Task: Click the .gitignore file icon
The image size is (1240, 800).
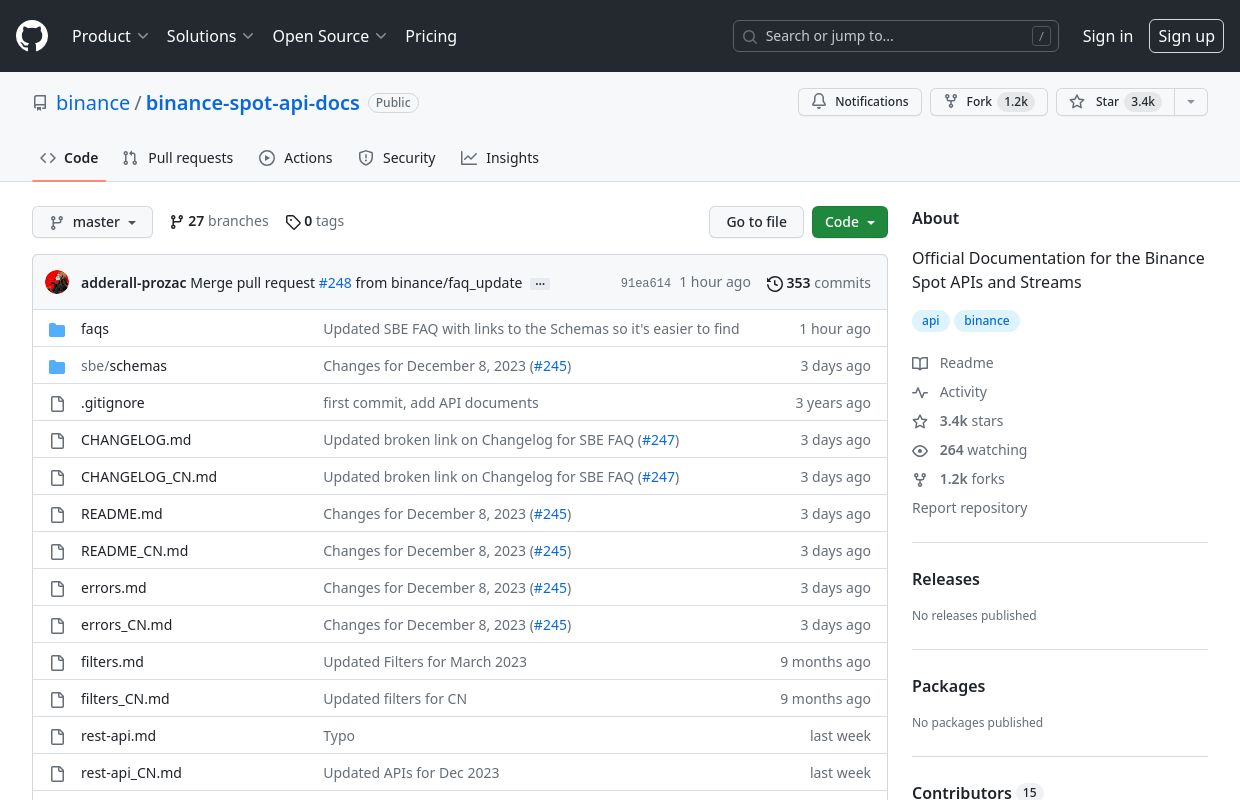Action: 57,403
